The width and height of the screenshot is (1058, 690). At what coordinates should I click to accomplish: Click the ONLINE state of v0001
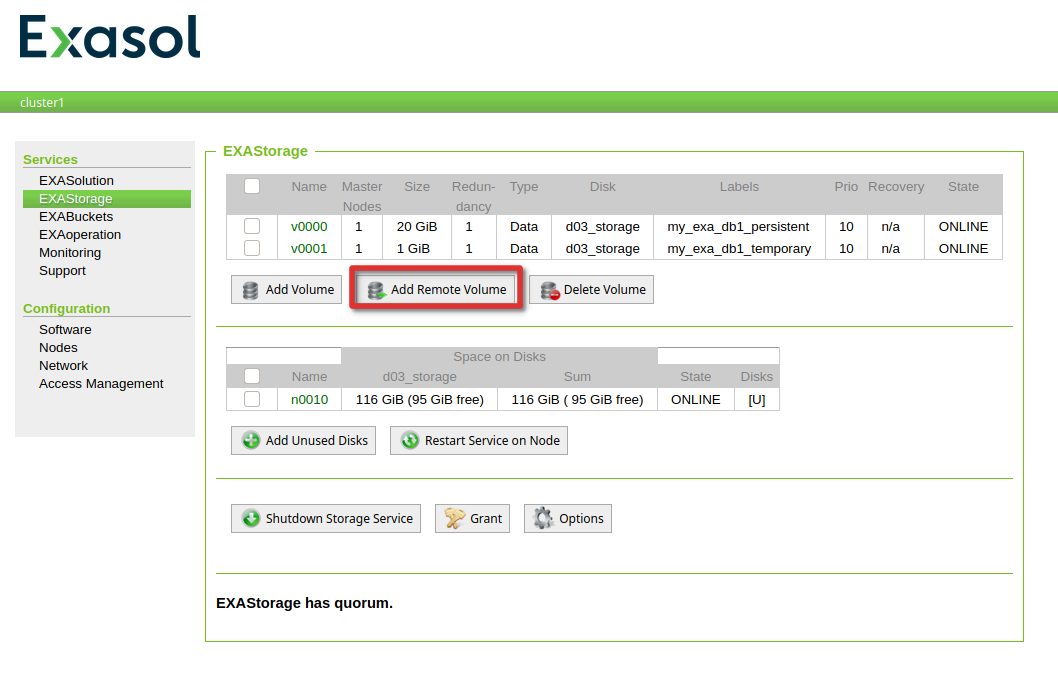pyautogui.click(x=964, y=249)
